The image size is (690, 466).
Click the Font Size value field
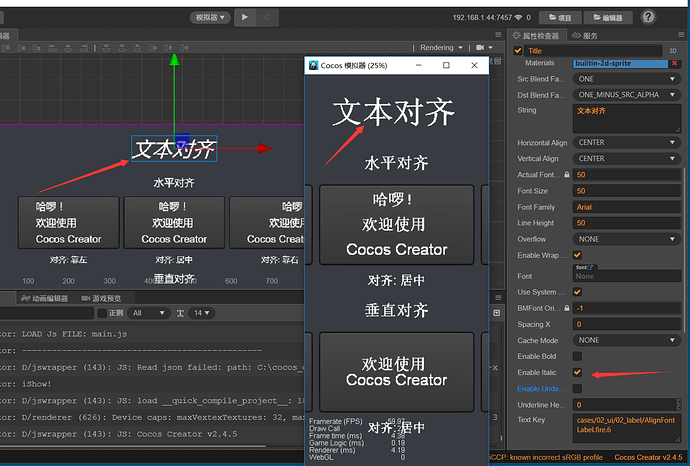tap(627, 191)
